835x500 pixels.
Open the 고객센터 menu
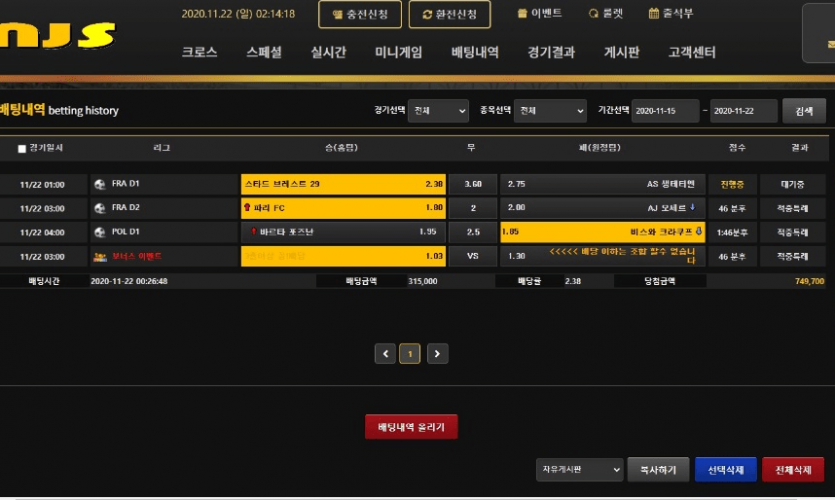point(692,52)
